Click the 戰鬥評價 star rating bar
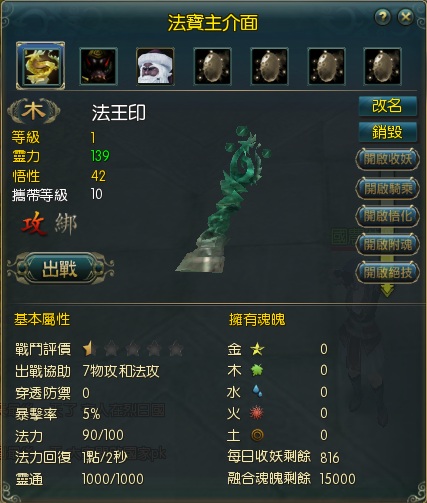 click(x=133, y=349)
